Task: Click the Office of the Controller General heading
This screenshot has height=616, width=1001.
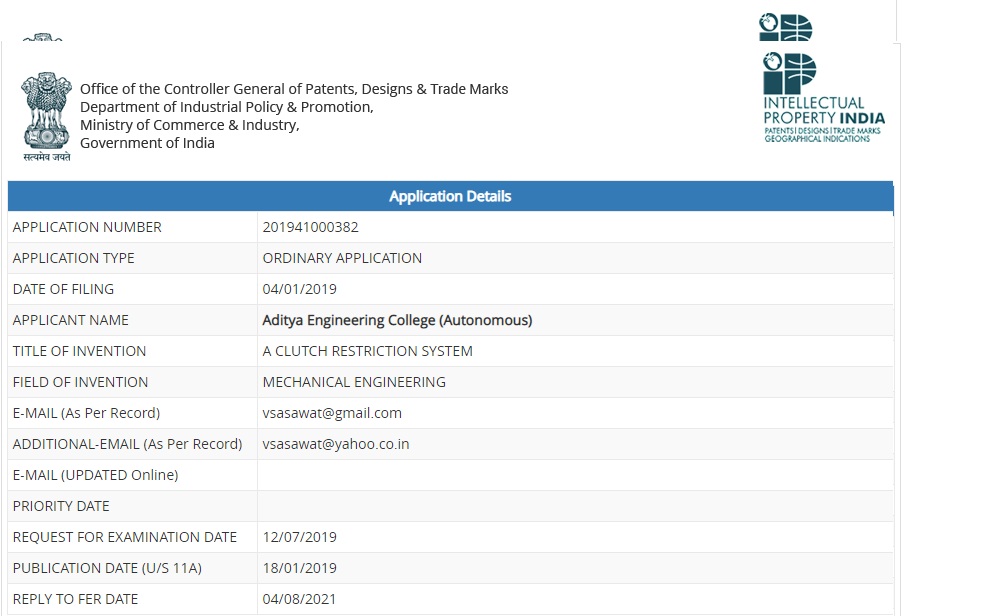Action: tap(294, 89)
